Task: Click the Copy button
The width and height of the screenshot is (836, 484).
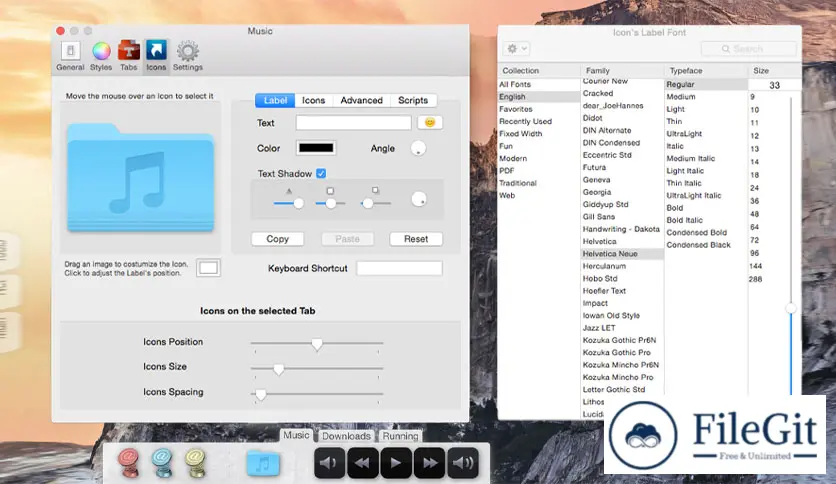Action: (x=278, y=239)
